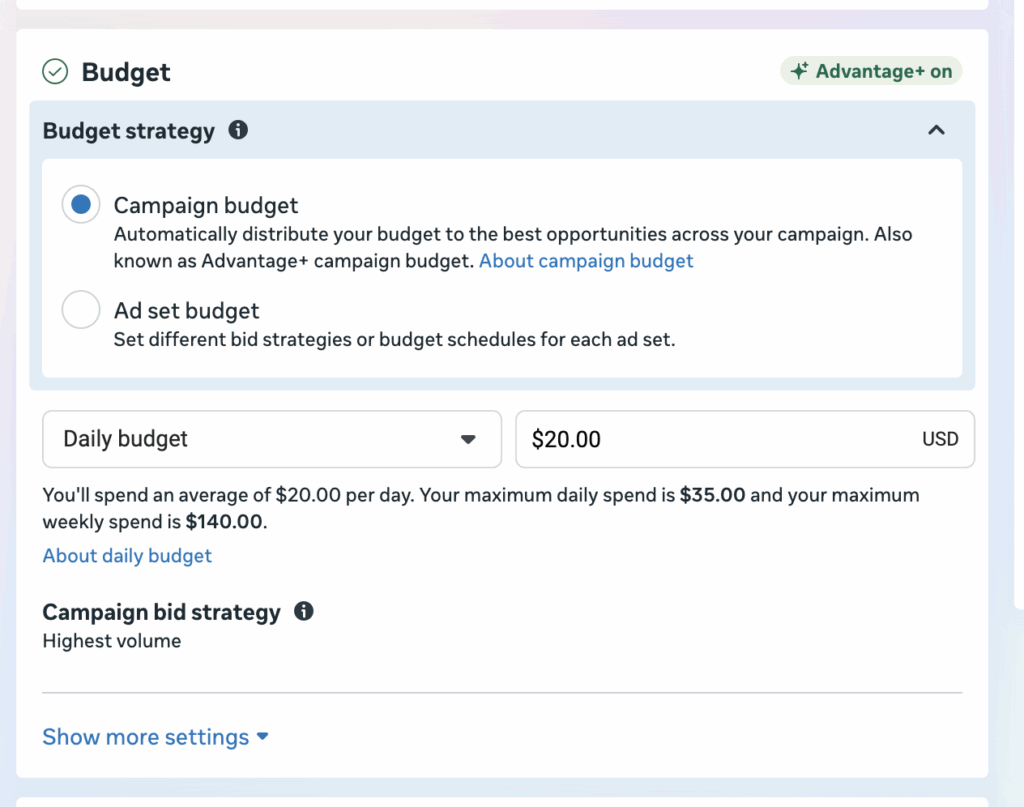Click the Advantage+ sparkle icon
1024x807 pixels.
(x=799, y=71)
